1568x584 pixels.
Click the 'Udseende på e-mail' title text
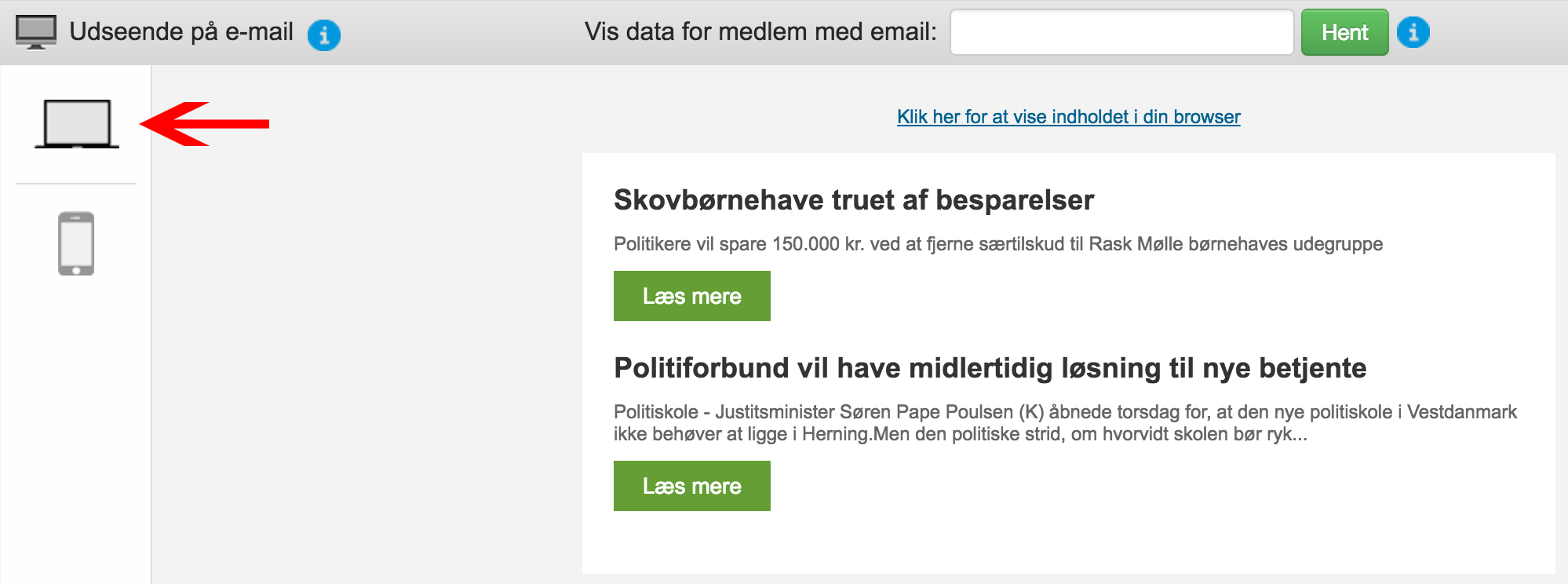tap(181, 32)
